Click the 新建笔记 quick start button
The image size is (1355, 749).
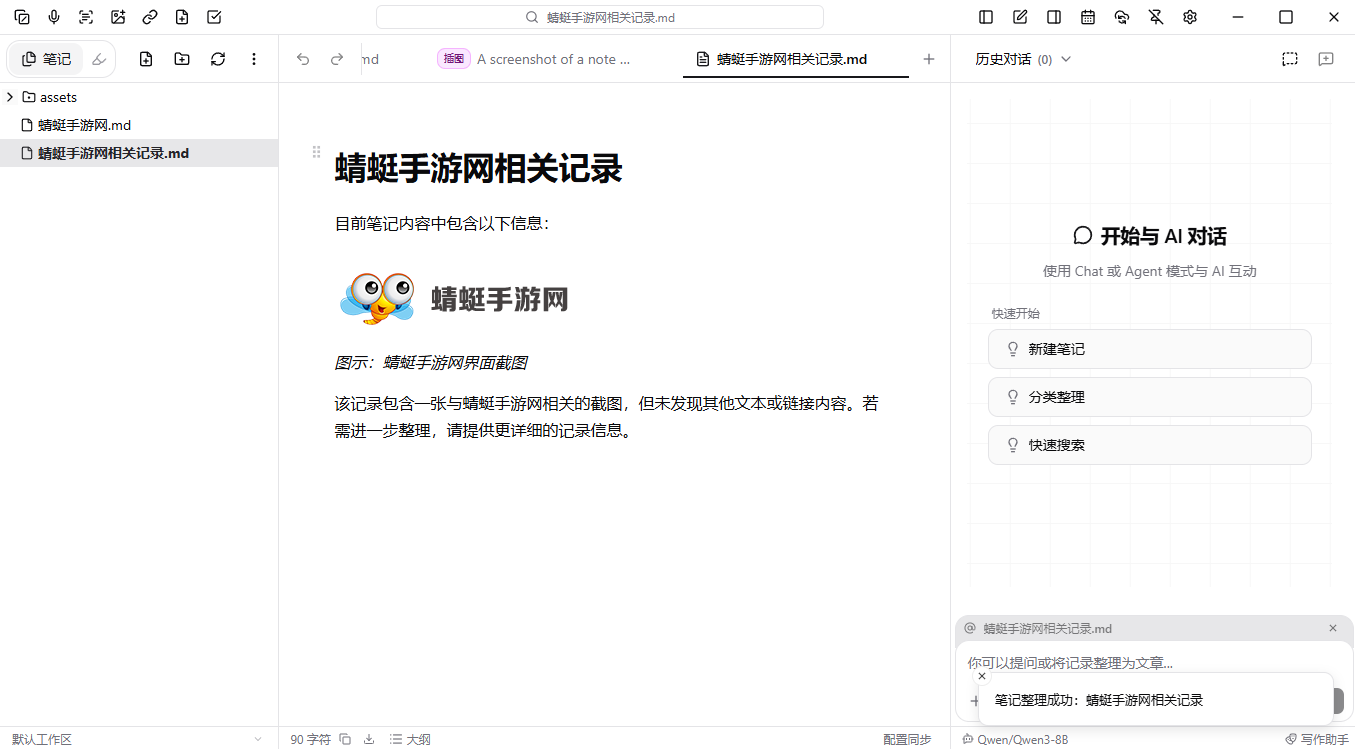tap(1150, 349)
